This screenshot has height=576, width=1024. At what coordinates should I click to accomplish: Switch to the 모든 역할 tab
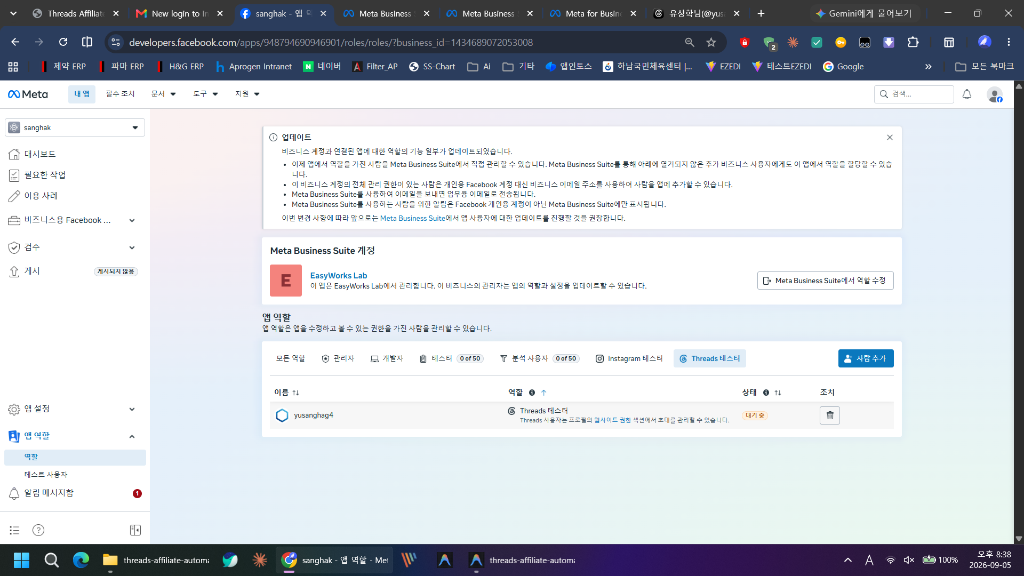[x=290, y=359]
